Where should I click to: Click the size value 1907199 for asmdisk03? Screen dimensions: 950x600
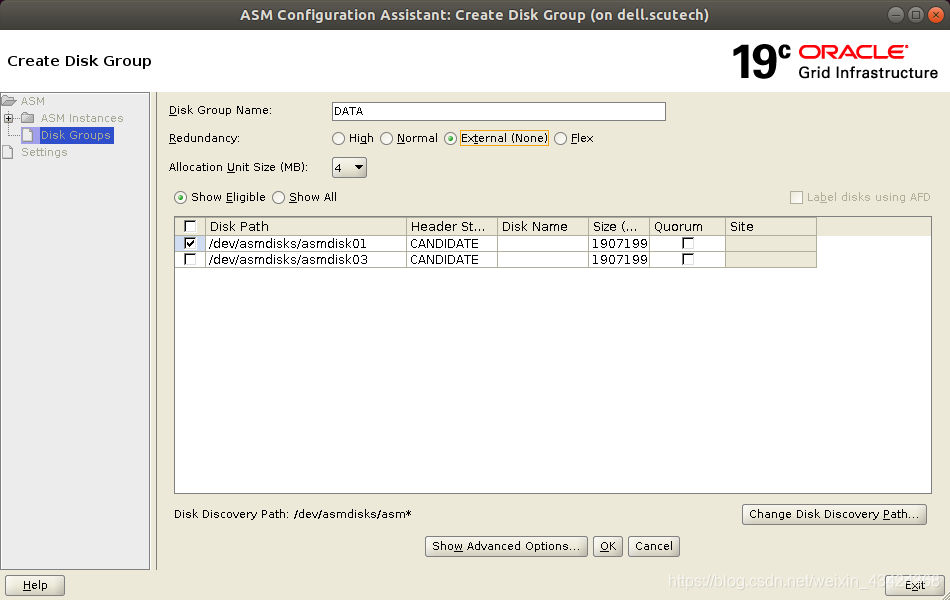[x=619, y=259]
